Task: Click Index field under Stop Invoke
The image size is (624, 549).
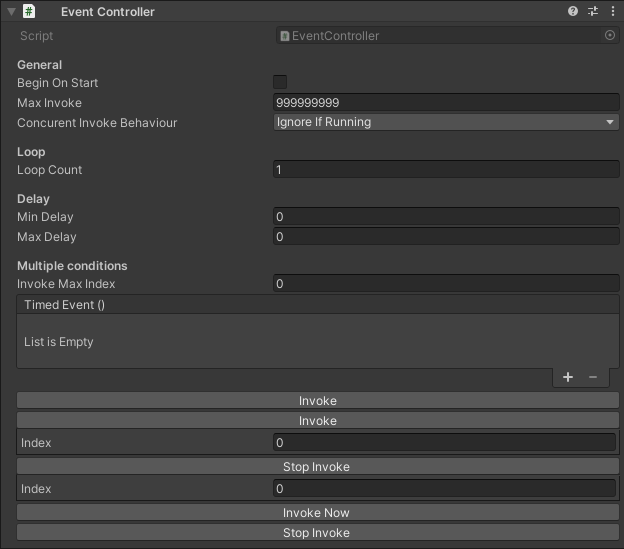Action: pos(444,489)
